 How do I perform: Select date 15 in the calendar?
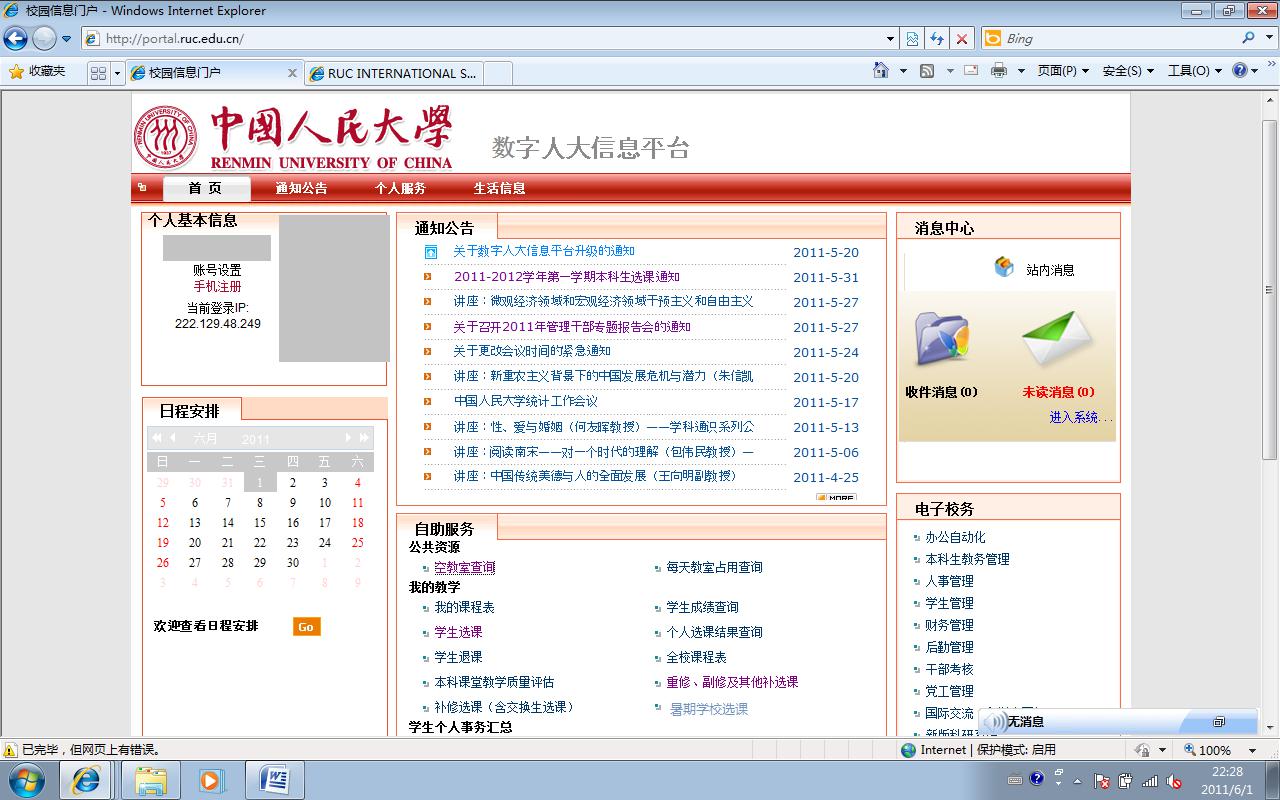(x=260, y=522)
